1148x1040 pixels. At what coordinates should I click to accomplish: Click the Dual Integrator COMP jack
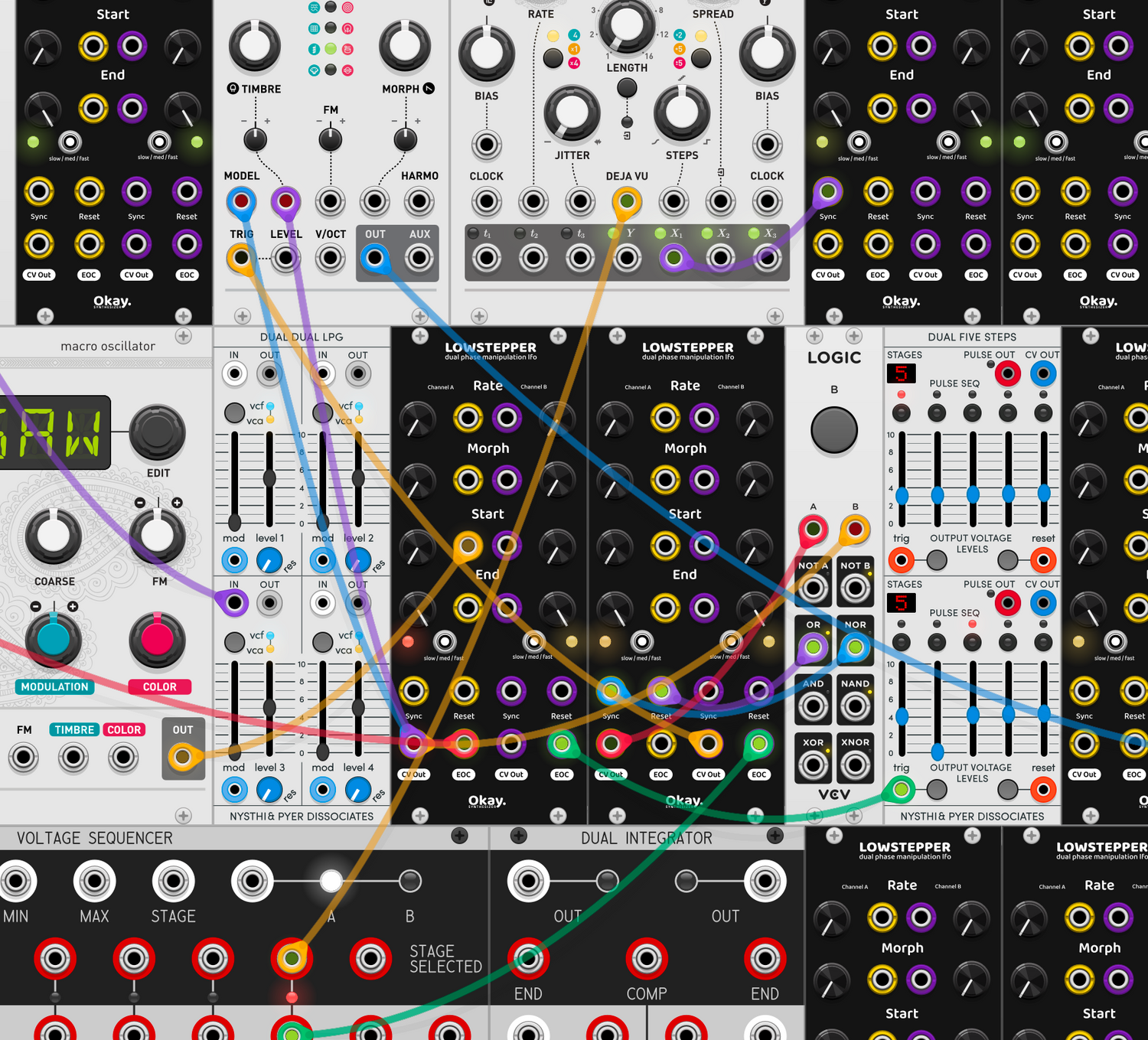point(647,959)
